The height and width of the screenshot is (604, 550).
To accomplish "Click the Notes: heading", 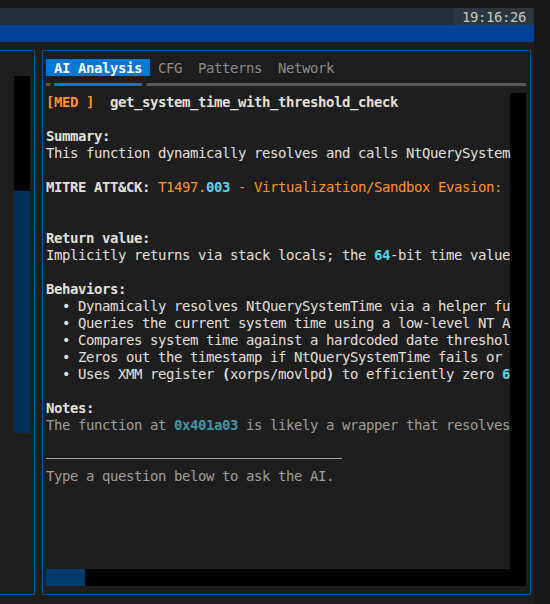I will [70, 408].
